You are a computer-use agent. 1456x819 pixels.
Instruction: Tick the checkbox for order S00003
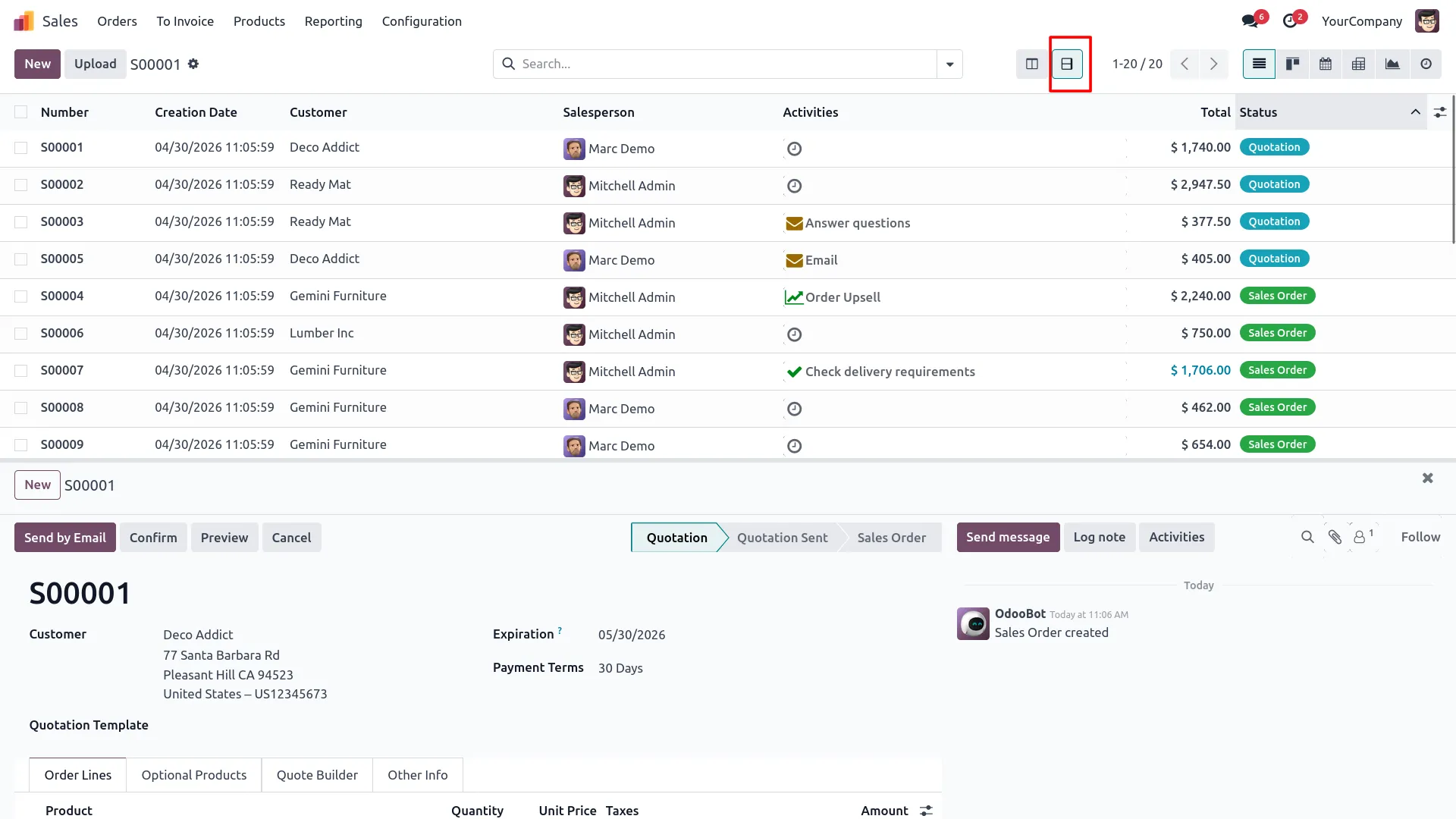[x=21, y=222]
